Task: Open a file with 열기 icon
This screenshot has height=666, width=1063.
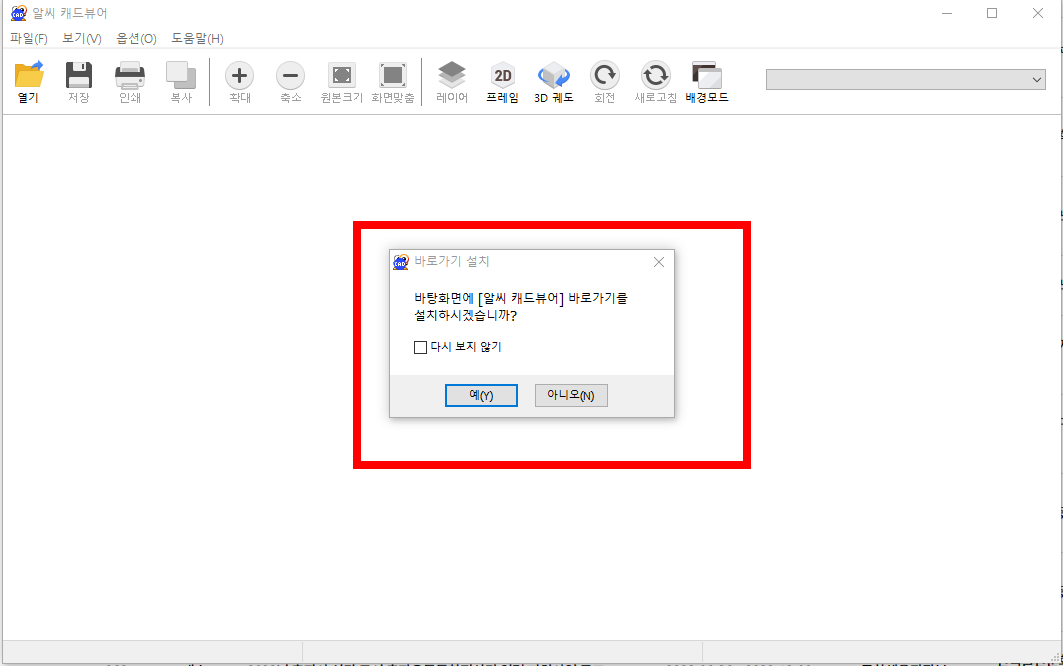Action: 27,81
